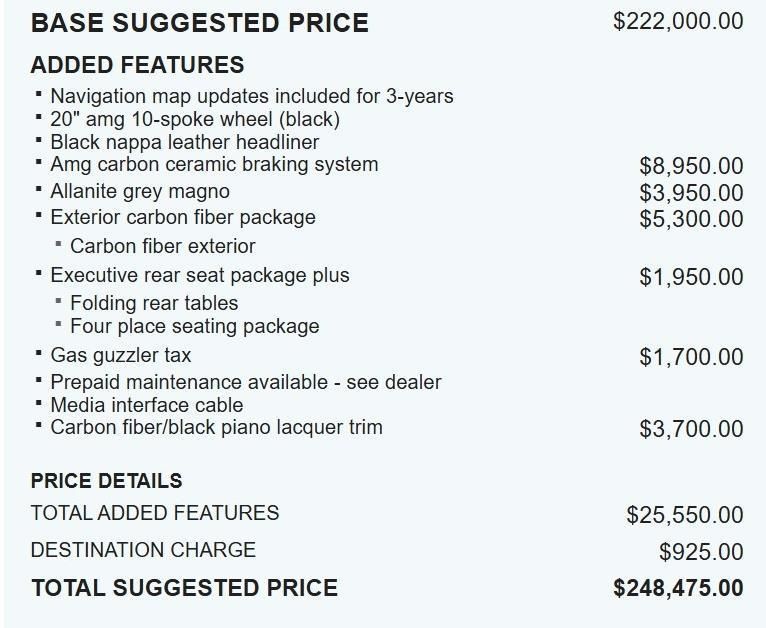
Task: Click the $5,300.00 carbon fiber package price
Action: click(x=691, y=219)
